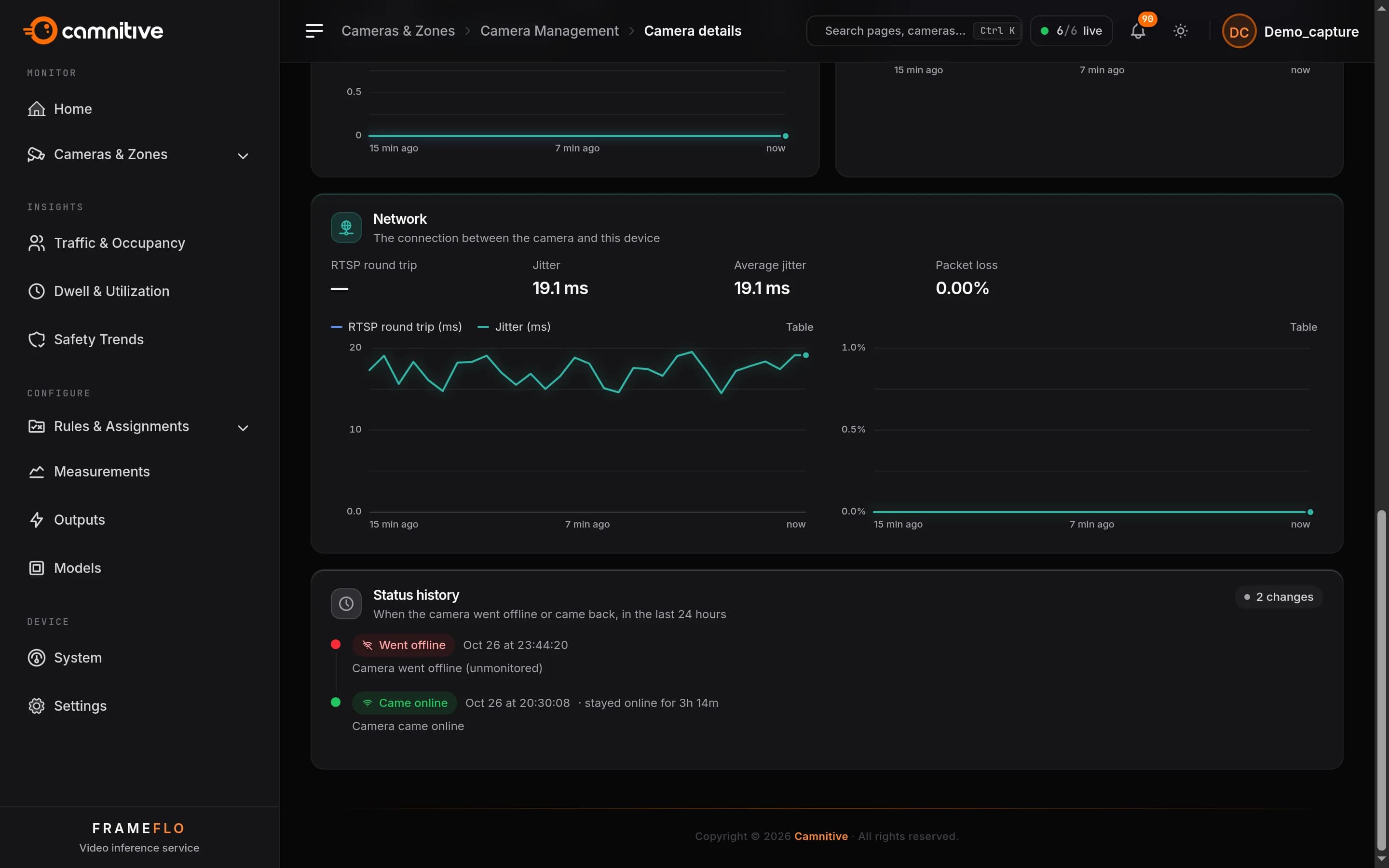
Task: Click the packet loss latest data point
Action: click(x=1310, y=512)
